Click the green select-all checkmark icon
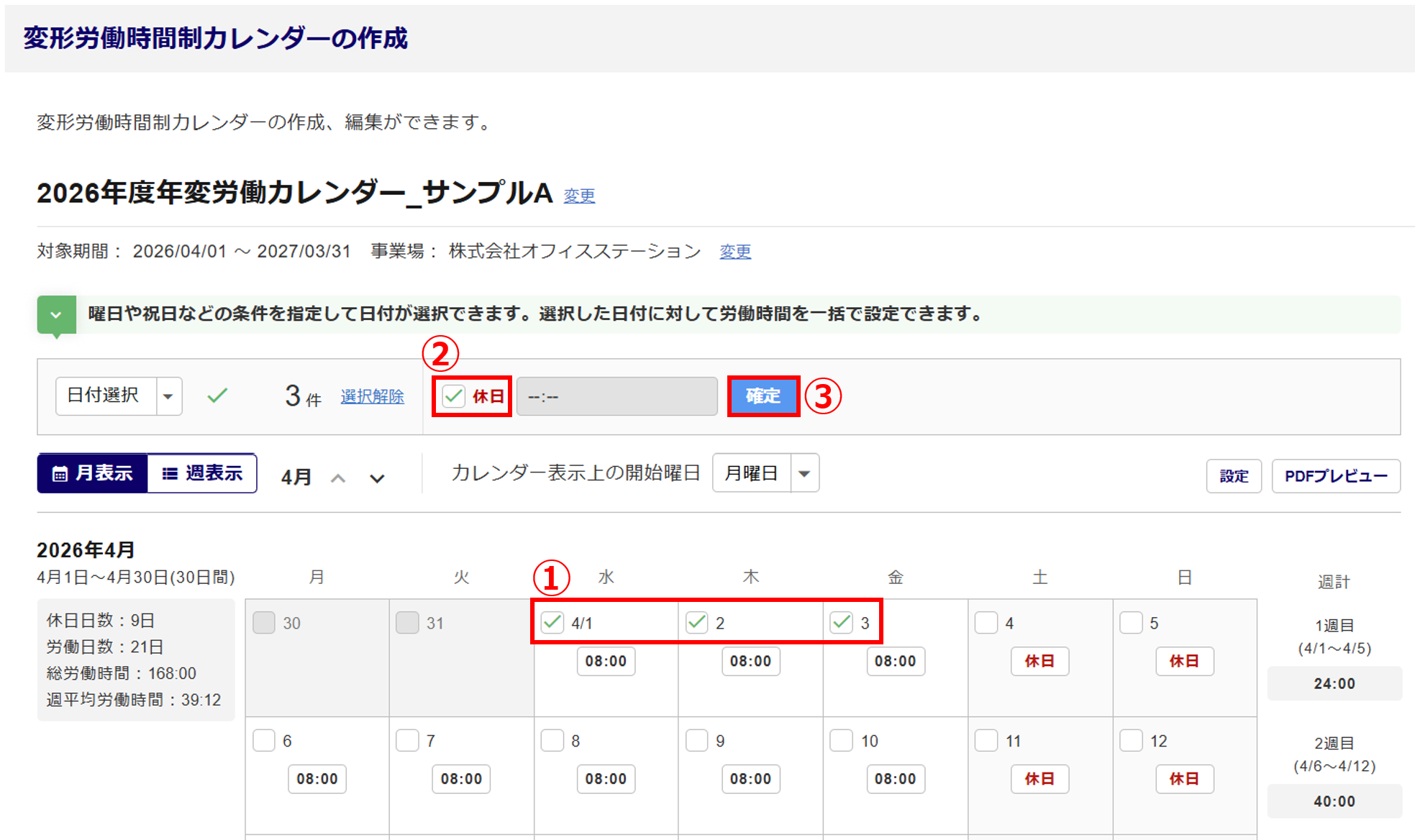 [x=217, y=396]
